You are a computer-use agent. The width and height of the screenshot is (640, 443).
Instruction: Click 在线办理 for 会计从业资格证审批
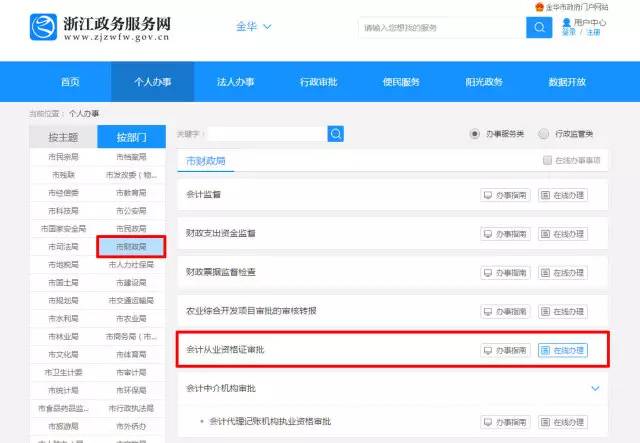coord(563,350)
